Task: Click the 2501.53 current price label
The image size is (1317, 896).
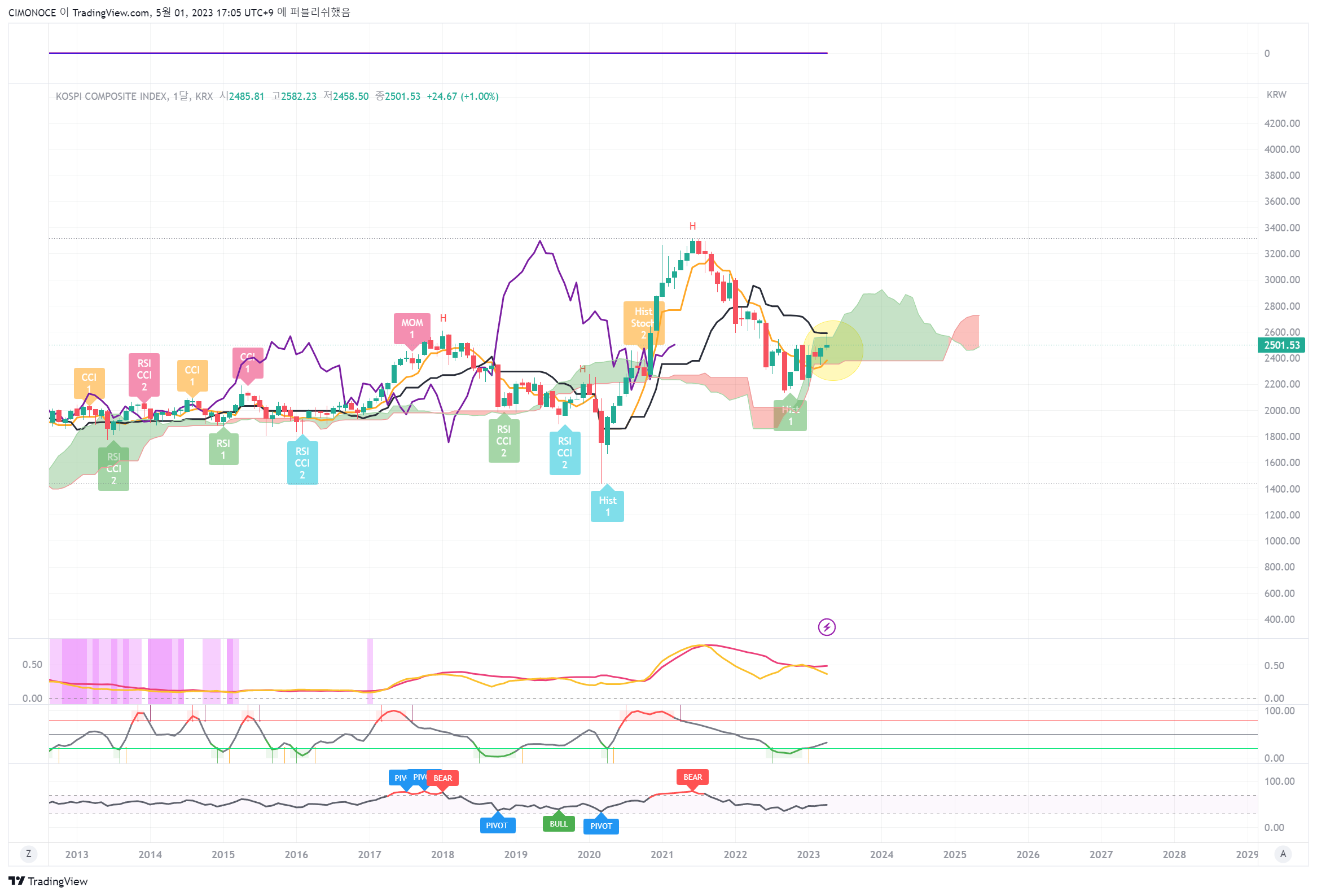Action: (x=1281, y=345)
